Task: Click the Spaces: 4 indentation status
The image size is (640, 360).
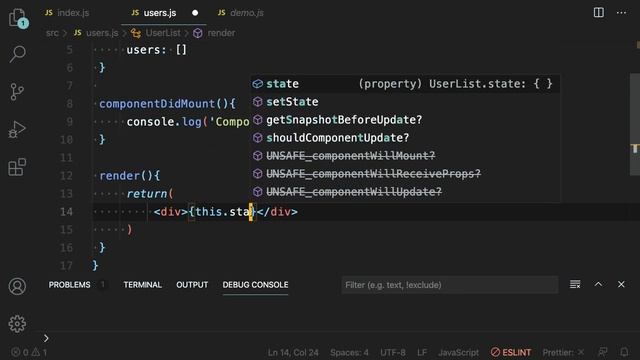Action: click(x=349, y=352)
